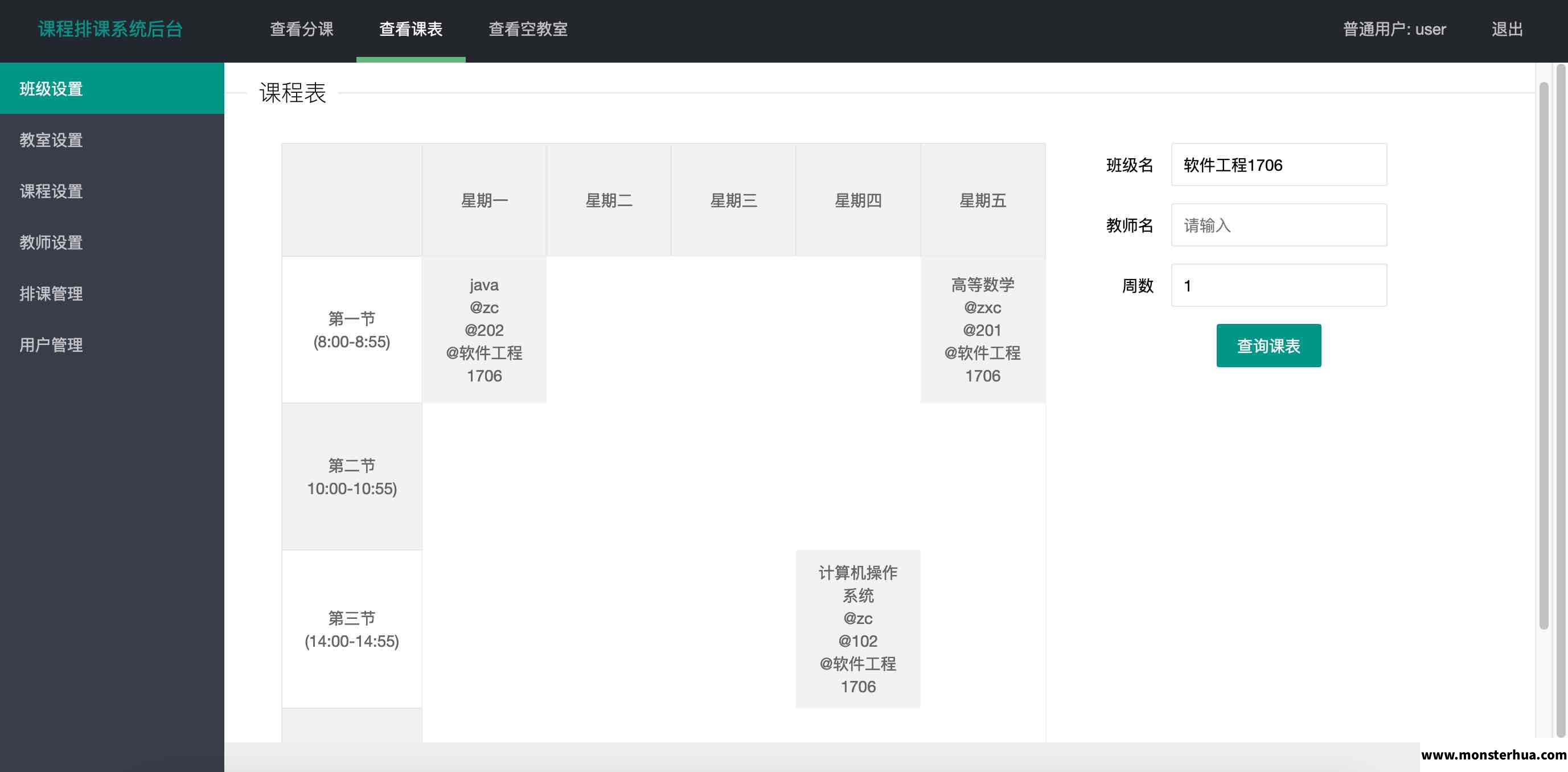Viewport: 1568px width, 772px height.
Task: Focus the 教师名 input field
Action: [1279, 225]
